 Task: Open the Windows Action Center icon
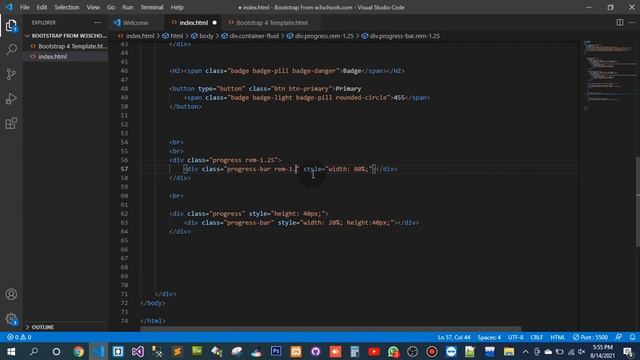click(x=628, y=351)
